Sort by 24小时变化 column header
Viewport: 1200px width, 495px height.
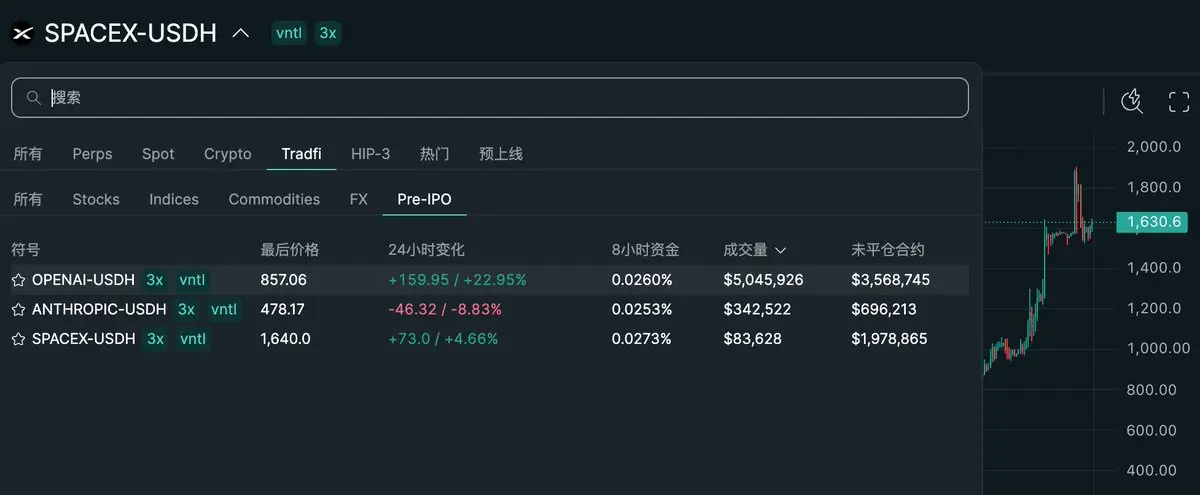pyautogui.click(x=427, y=250)
